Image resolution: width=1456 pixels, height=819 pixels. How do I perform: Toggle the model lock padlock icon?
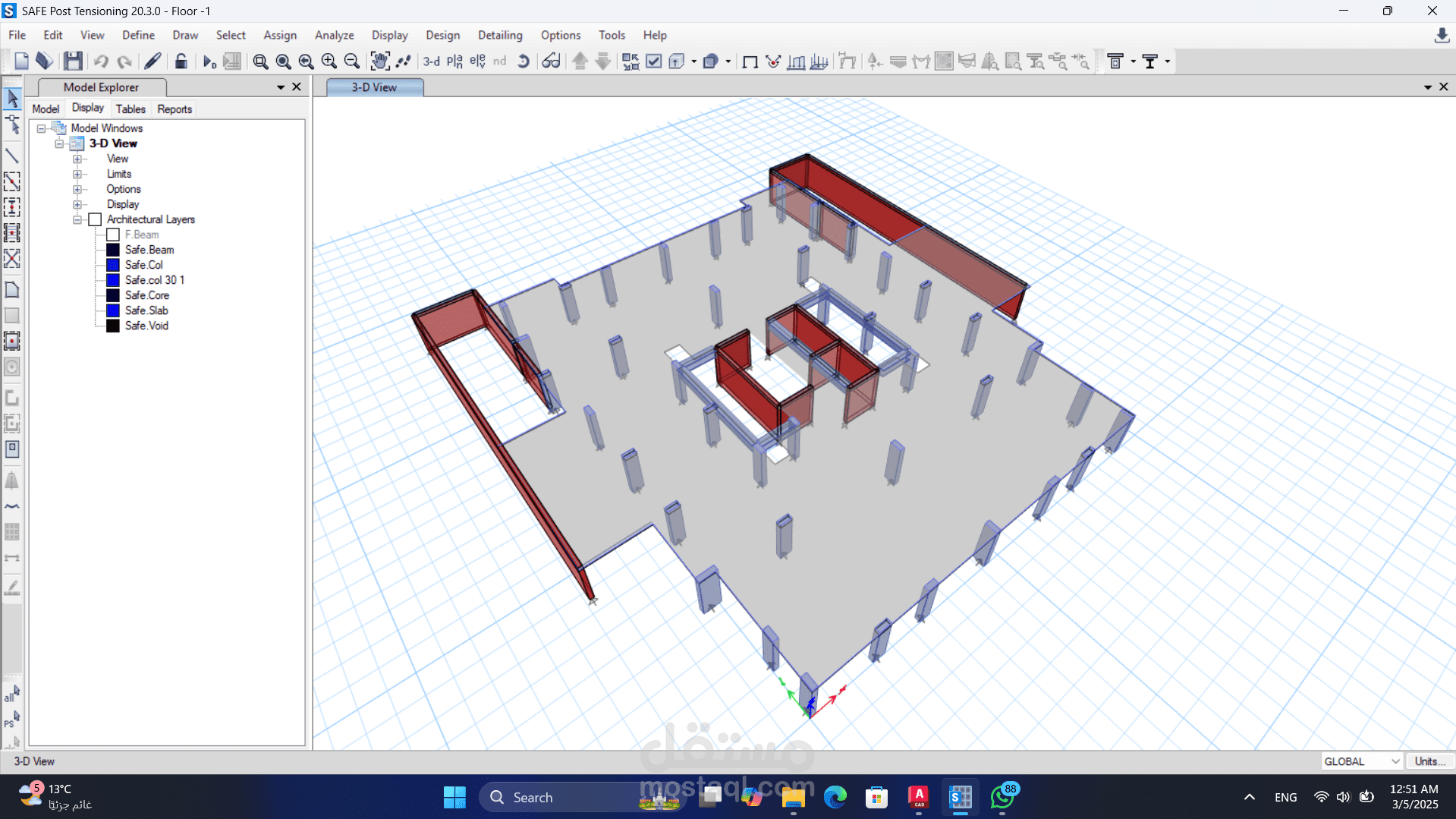point(181,61)
